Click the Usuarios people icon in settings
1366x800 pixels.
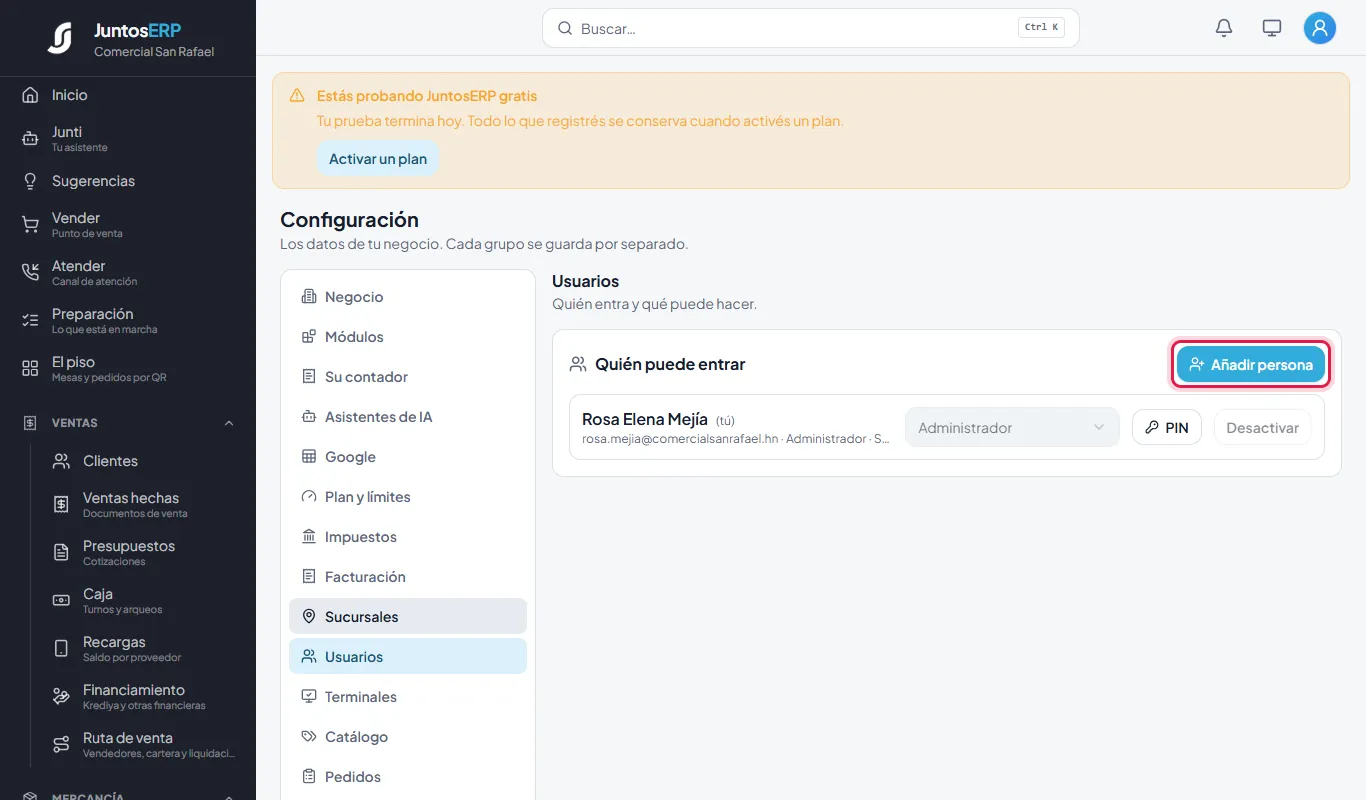click(309, 657)
